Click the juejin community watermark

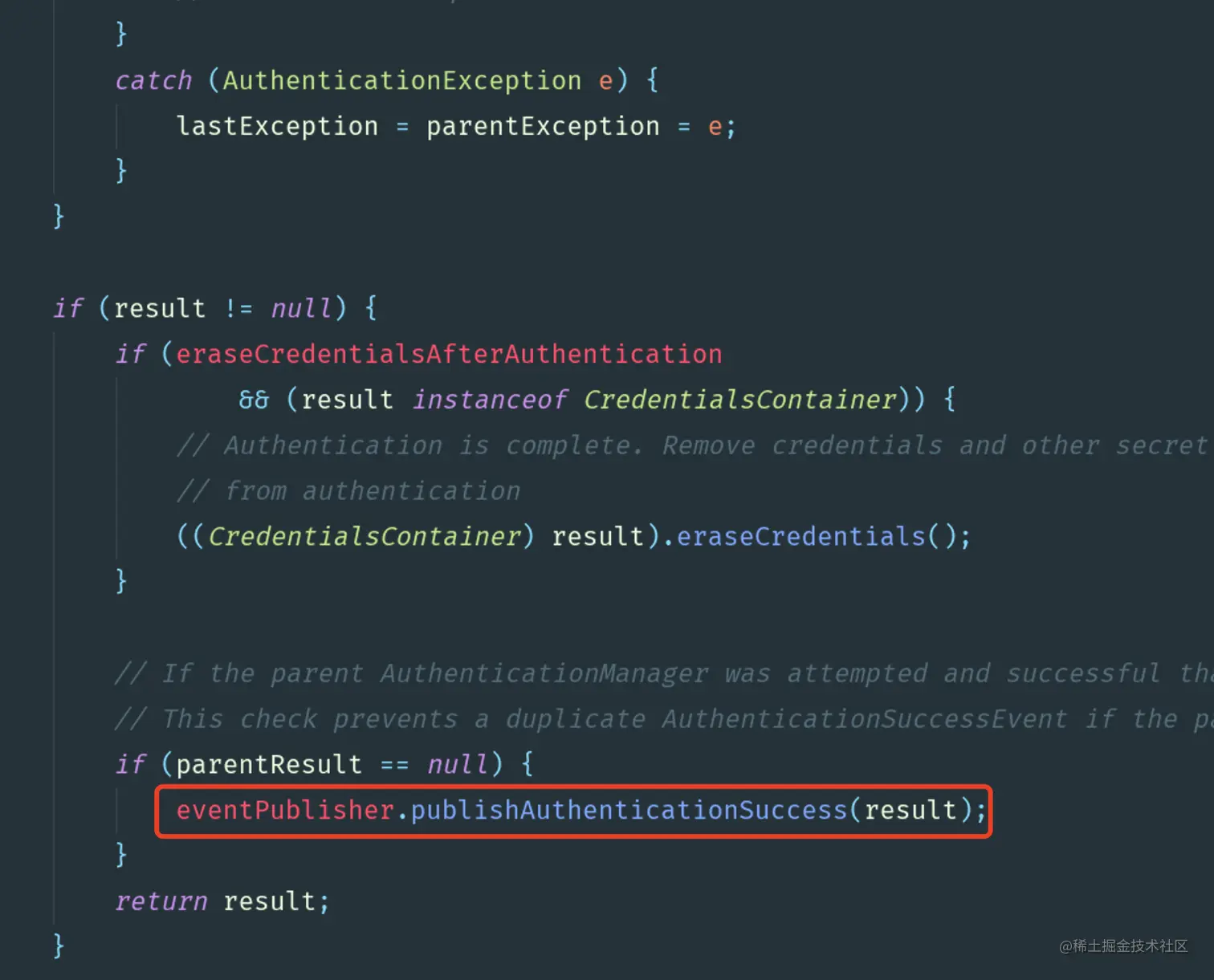coord(1123,946)
